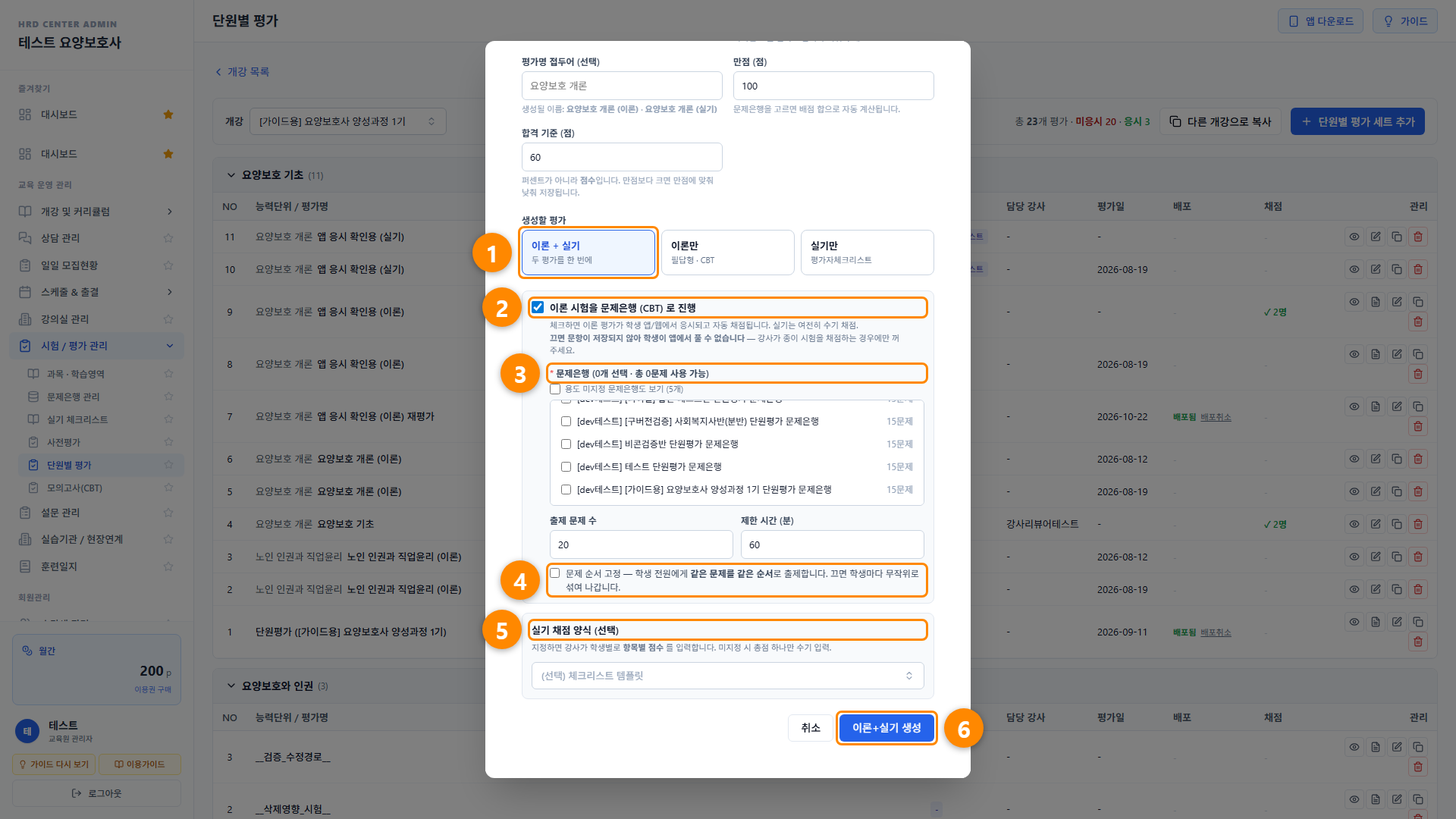Click the copy icon in row 6
Image resolution: width=1456 pixels, height=819 pixels.
(x=1396, y=459)
